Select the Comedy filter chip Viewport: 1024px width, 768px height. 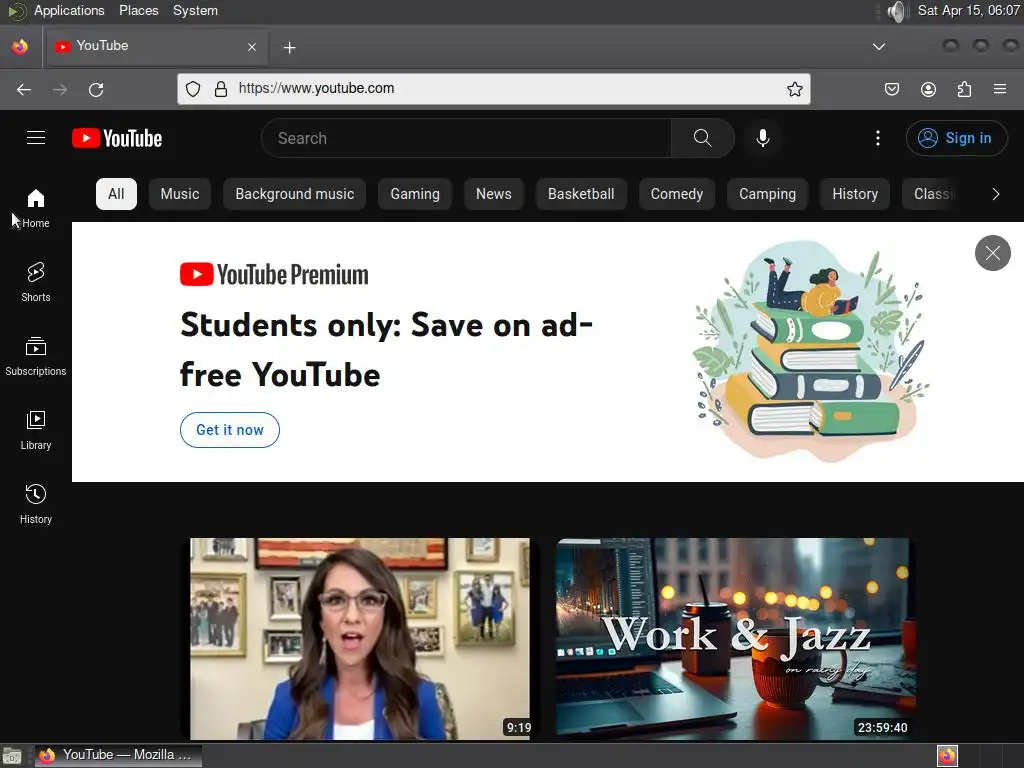click(677, 194)
